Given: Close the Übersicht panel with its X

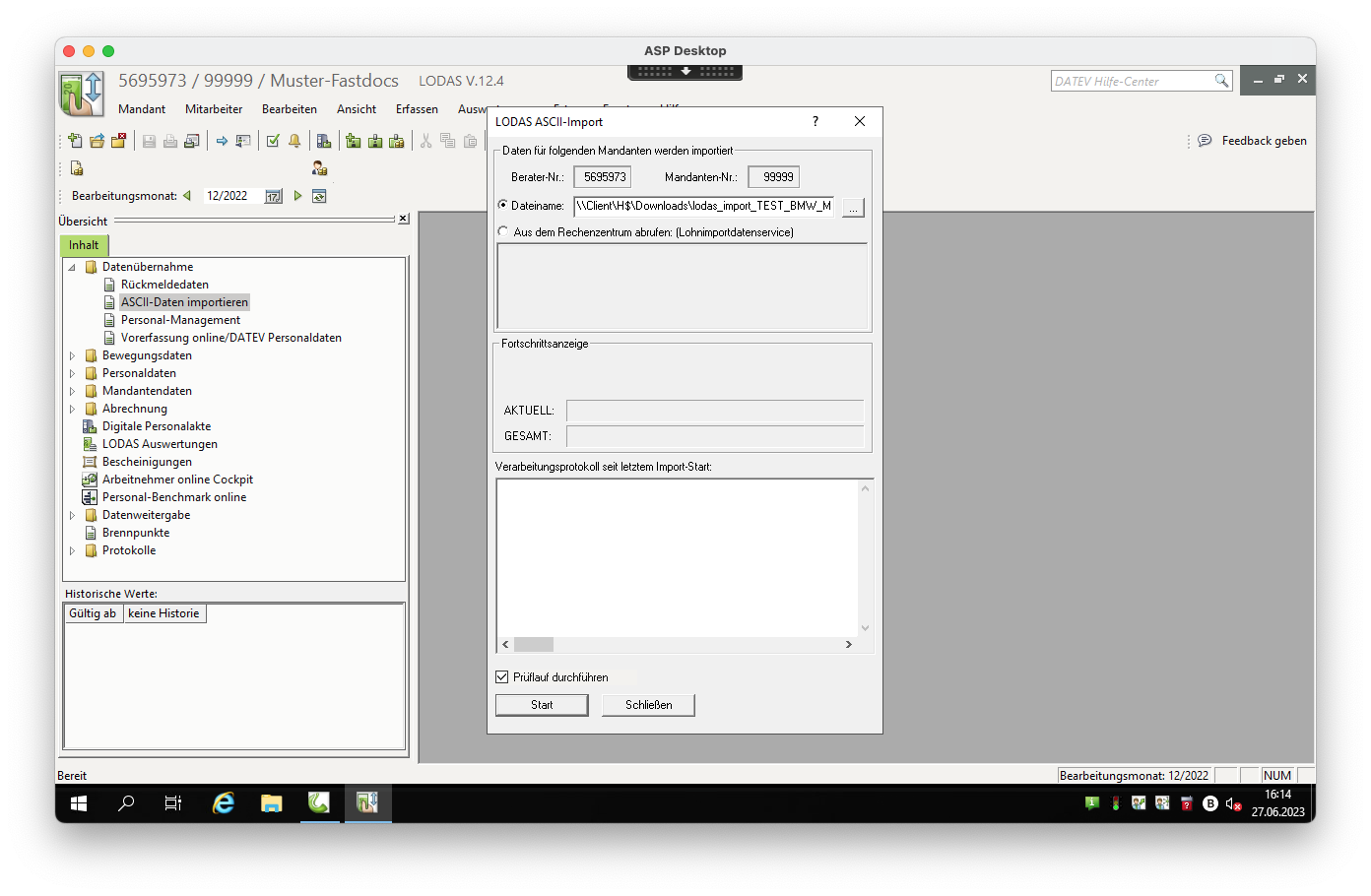Looking at the screenshot, I should [403, 219].
